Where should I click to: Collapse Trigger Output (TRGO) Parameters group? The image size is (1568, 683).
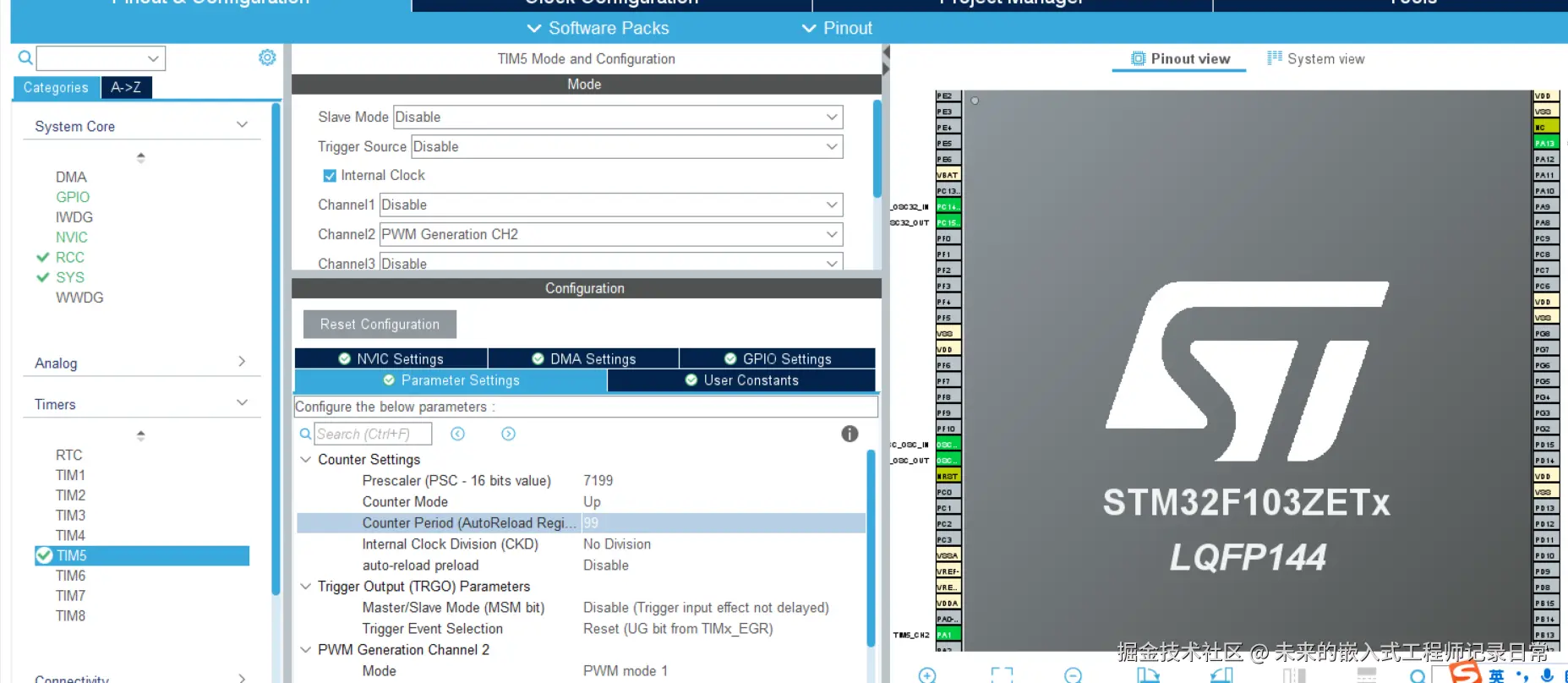pyautogui.click(x=306, y=586)
